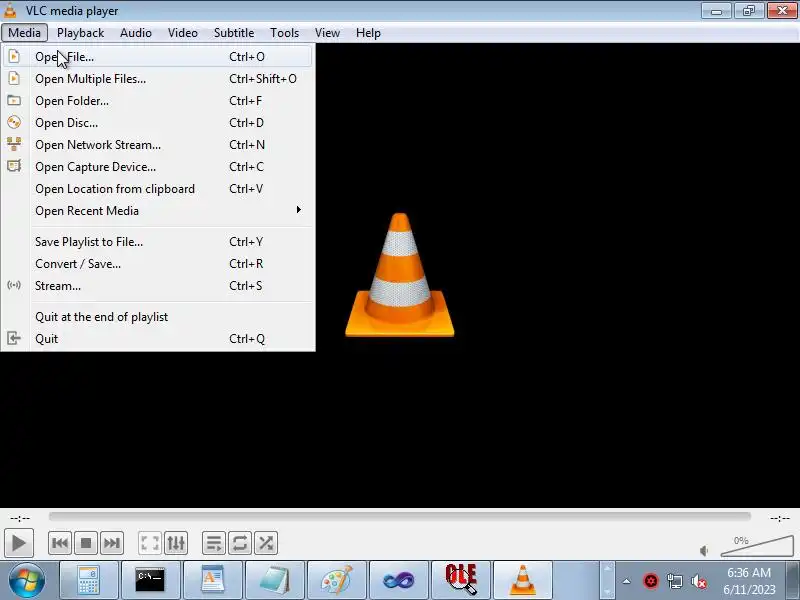This screenshot has width=800, height=600.
Task: Toggle loop repeat mode
Action: 240,543
